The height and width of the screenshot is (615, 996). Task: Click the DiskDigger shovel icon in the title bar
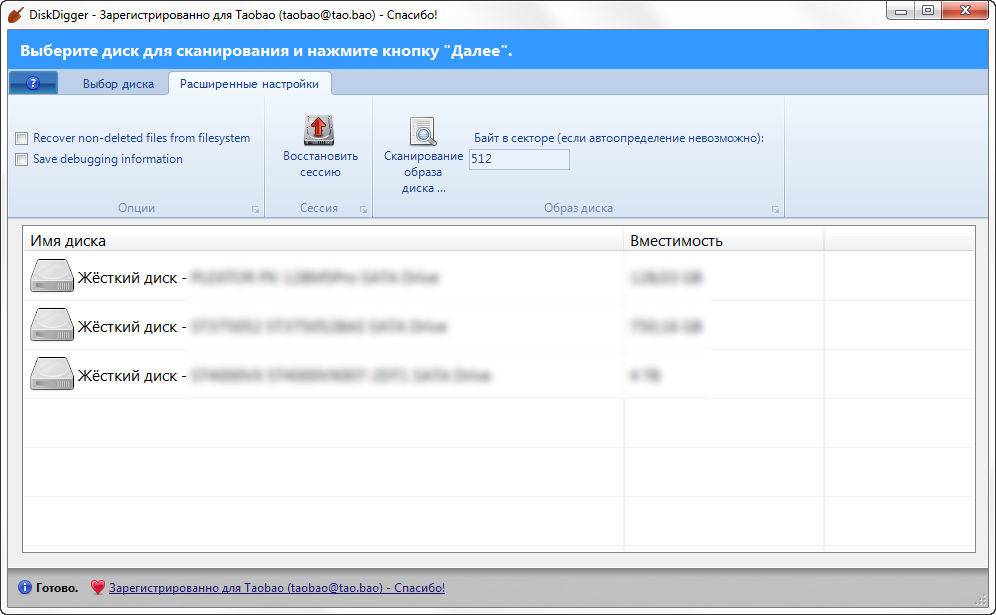[x=16, y=14]
